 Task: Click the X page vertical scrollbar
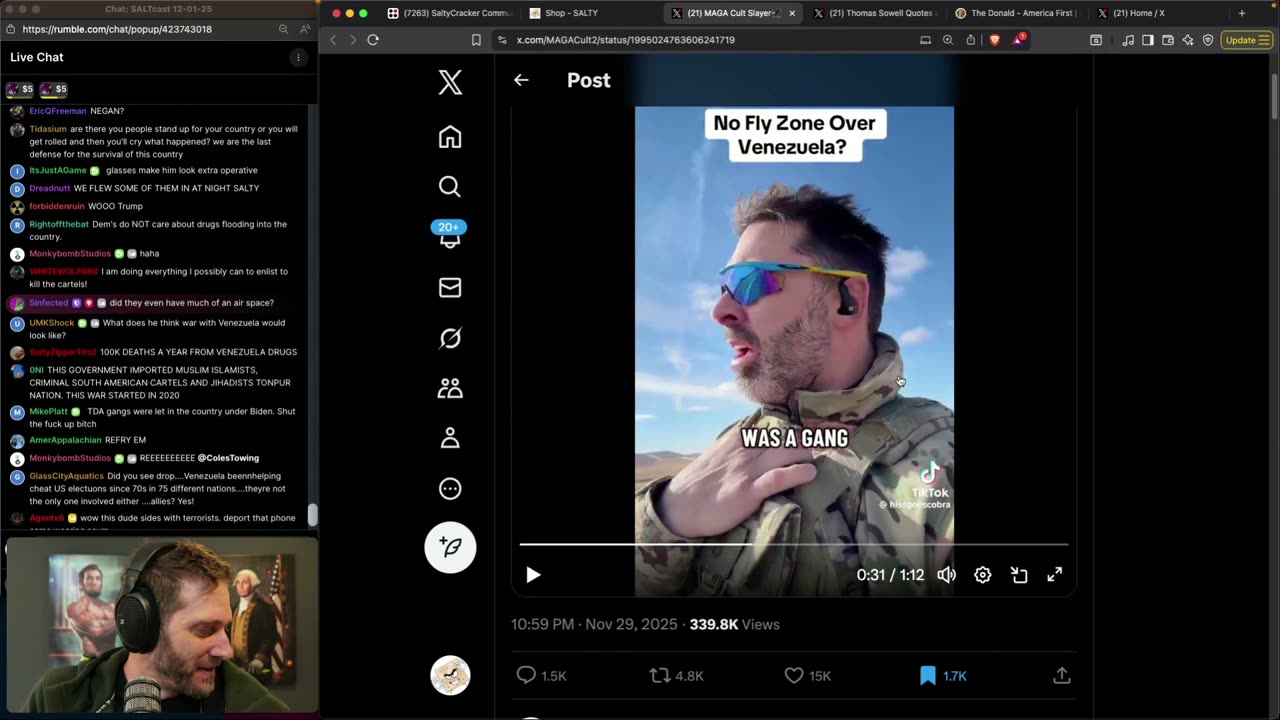[1274, 95]
